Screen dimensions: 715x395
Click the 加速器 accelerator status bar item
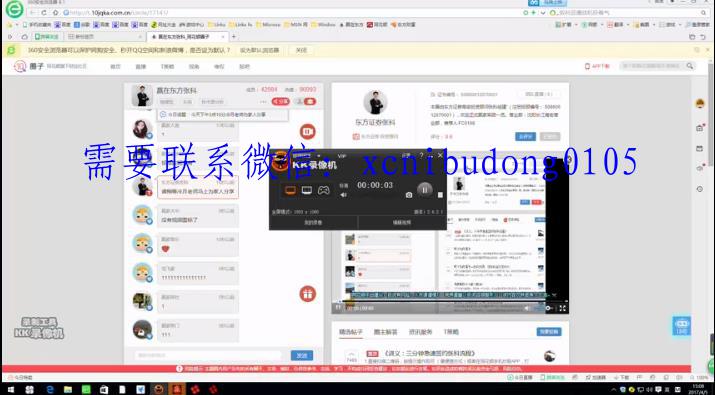tap(596, 378)
